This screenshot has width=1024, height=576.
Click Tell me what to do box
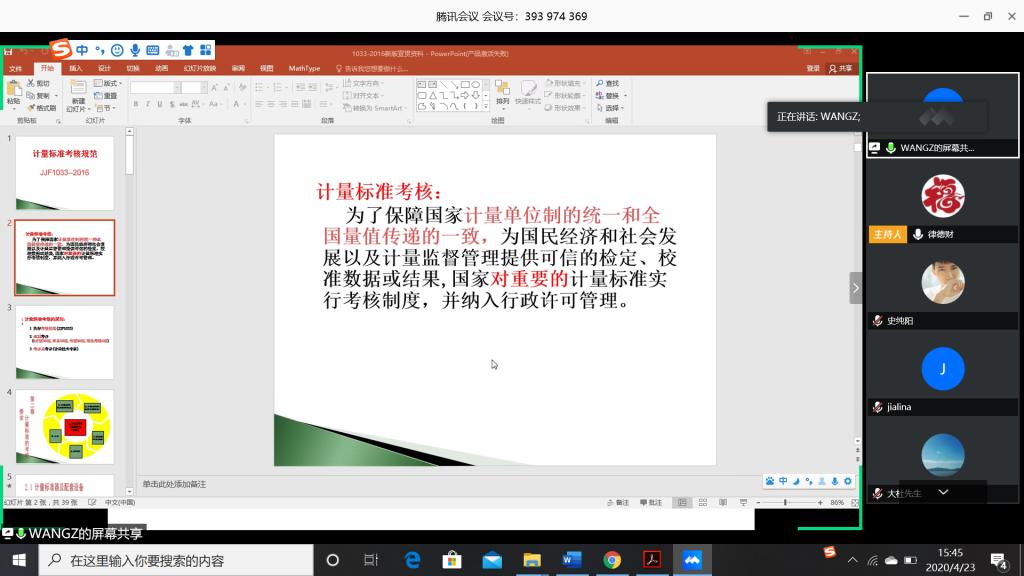point(372,69)
